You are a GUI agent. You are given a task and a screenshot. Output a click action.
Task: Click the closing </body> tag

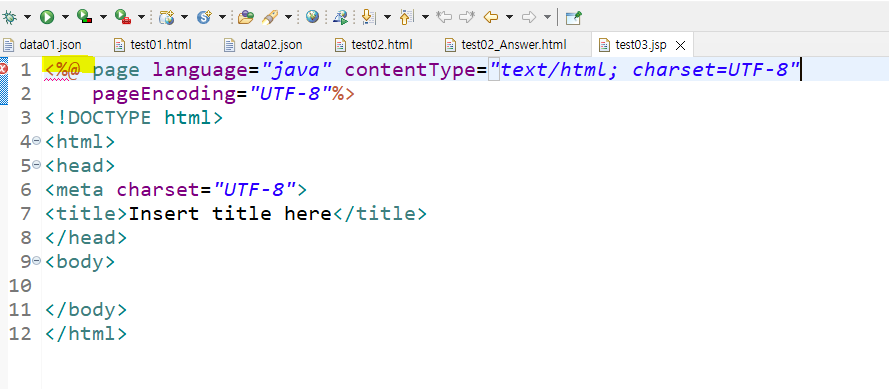pos(86,310)
